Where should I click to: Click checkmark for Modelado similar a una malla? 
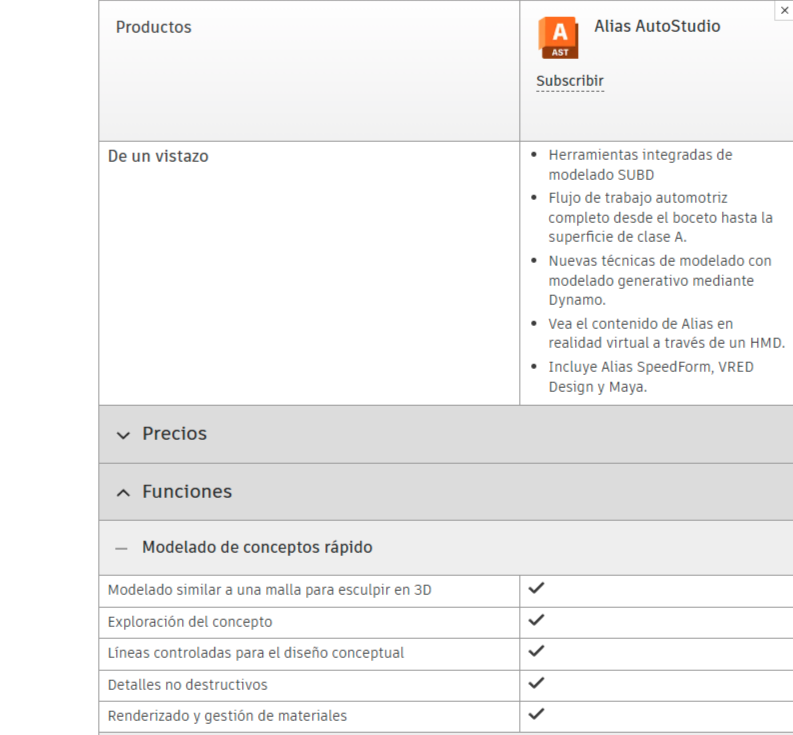click(x=536, y=589)
